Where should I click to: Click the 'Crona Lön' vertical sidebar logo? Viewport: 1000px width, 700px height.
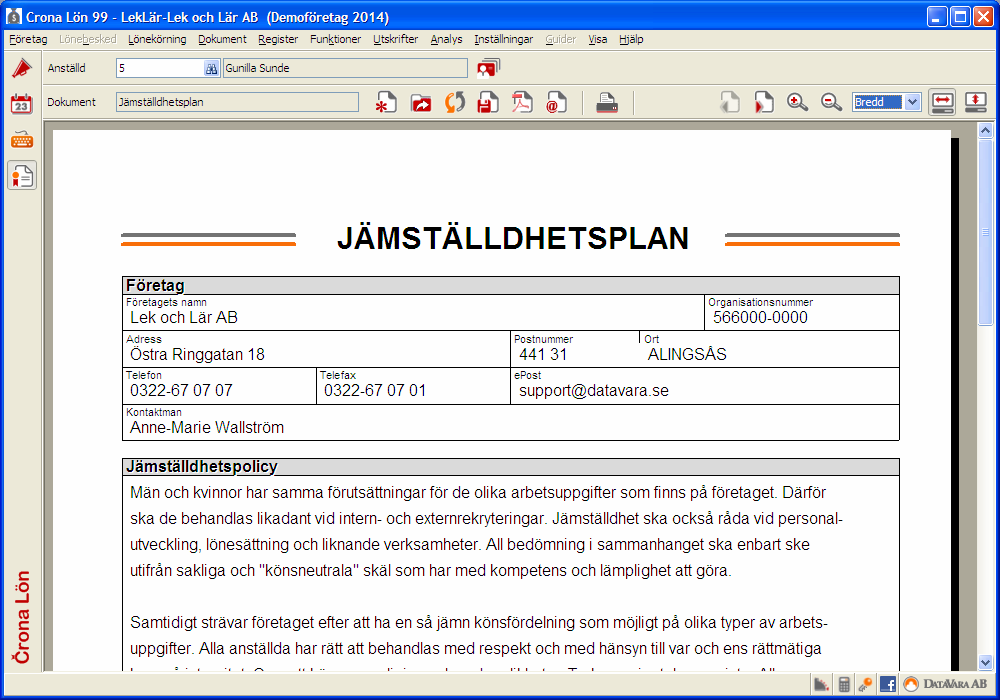(22, 617)
